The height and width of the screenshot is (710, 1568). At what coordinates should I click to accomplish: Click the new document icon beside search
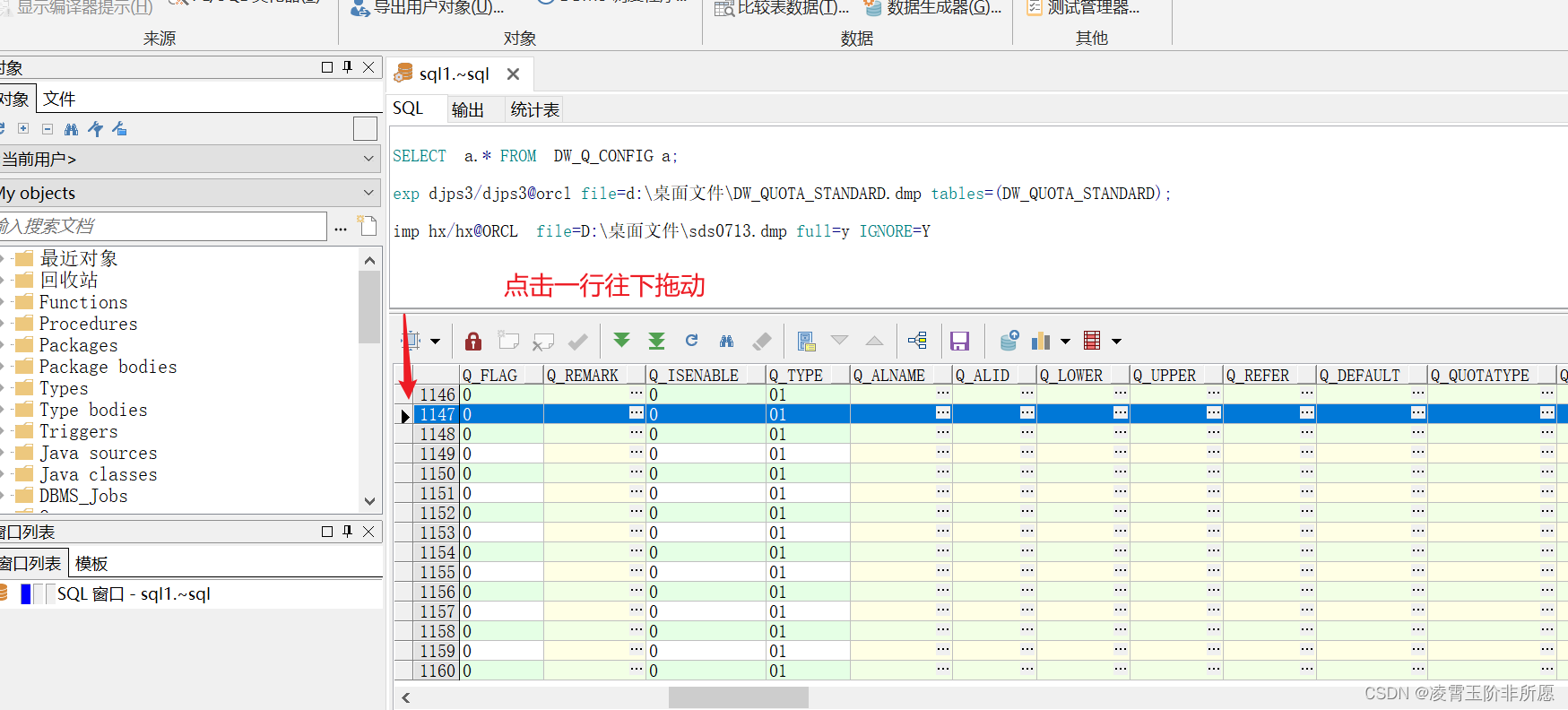368,225
